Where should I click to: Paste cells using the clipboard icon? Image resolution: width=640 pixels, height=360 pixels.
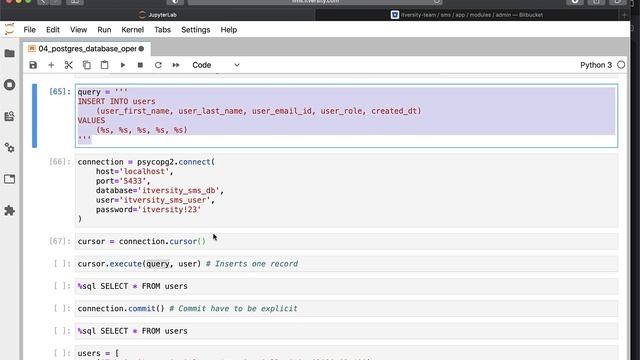click(x=104, y=65)
